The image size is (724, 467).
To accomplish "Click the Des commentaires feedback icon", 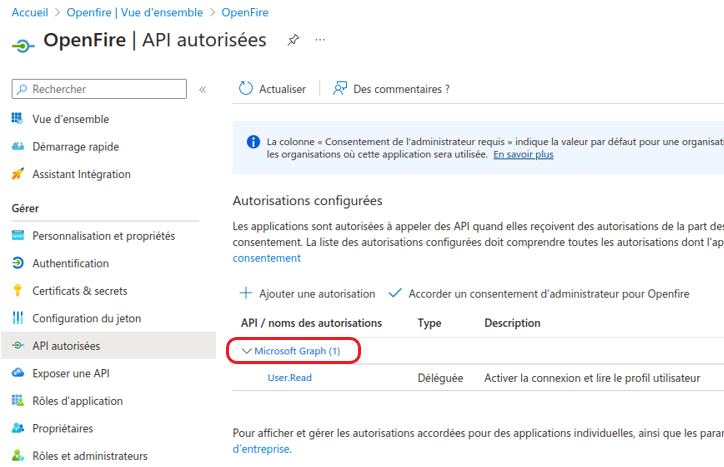I will coord(340,88).
